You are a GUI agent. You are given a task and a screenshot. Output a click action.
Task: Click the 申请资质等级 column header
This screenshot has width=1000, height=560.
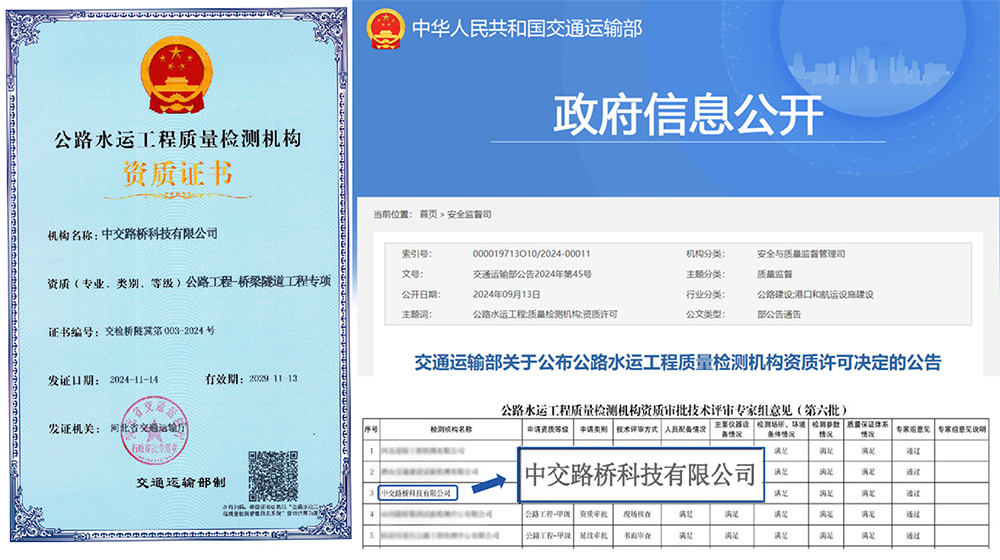(548, 429)
